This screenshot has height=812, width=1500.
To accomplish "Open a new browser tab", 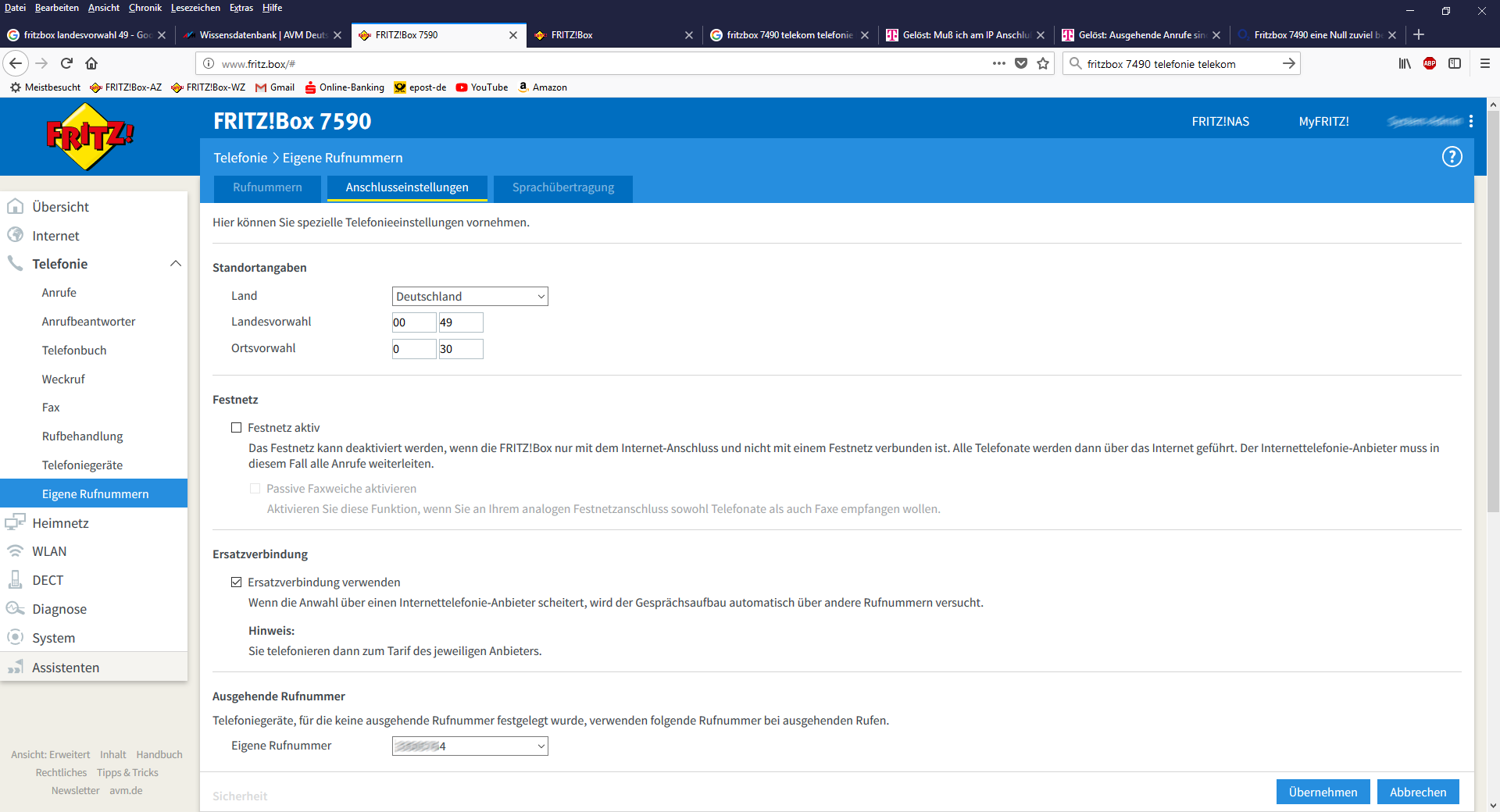I will 1419,34.
